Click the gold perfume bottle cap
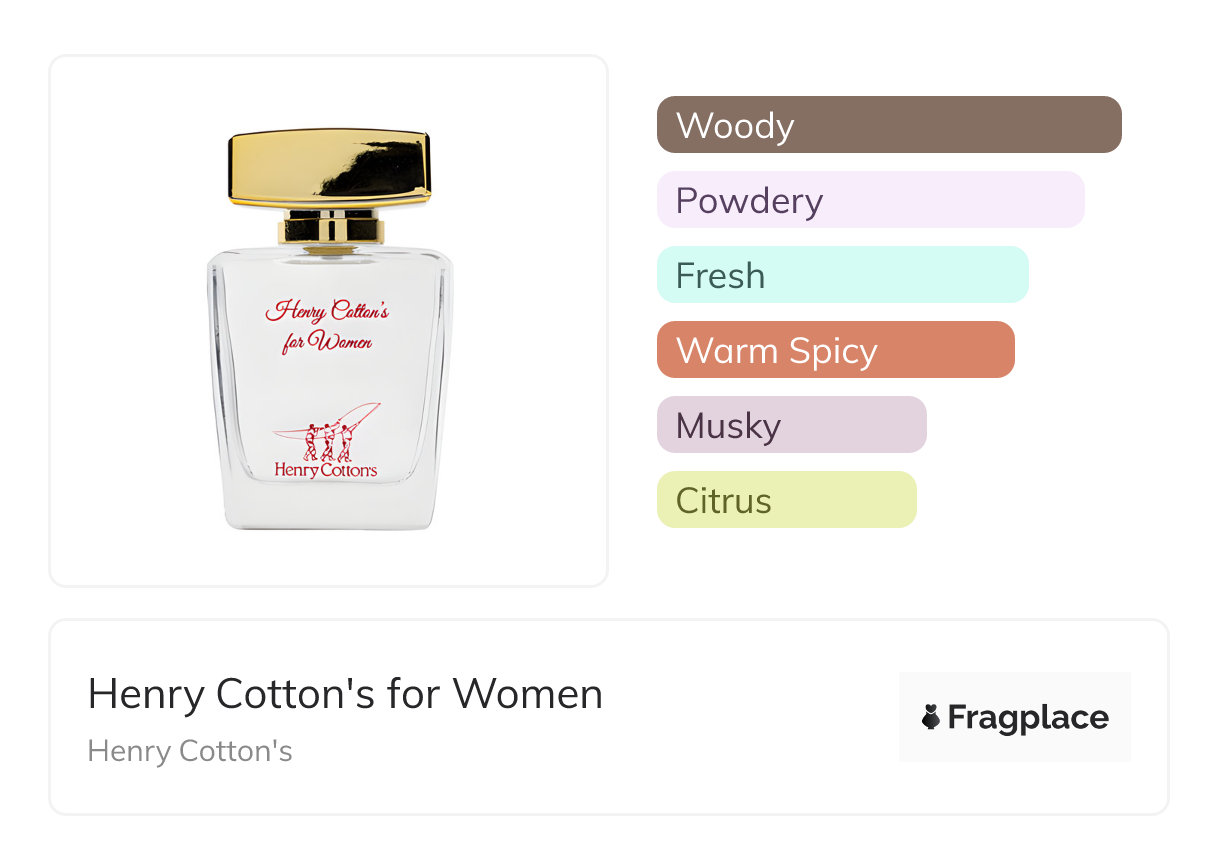 coord(330,166)
